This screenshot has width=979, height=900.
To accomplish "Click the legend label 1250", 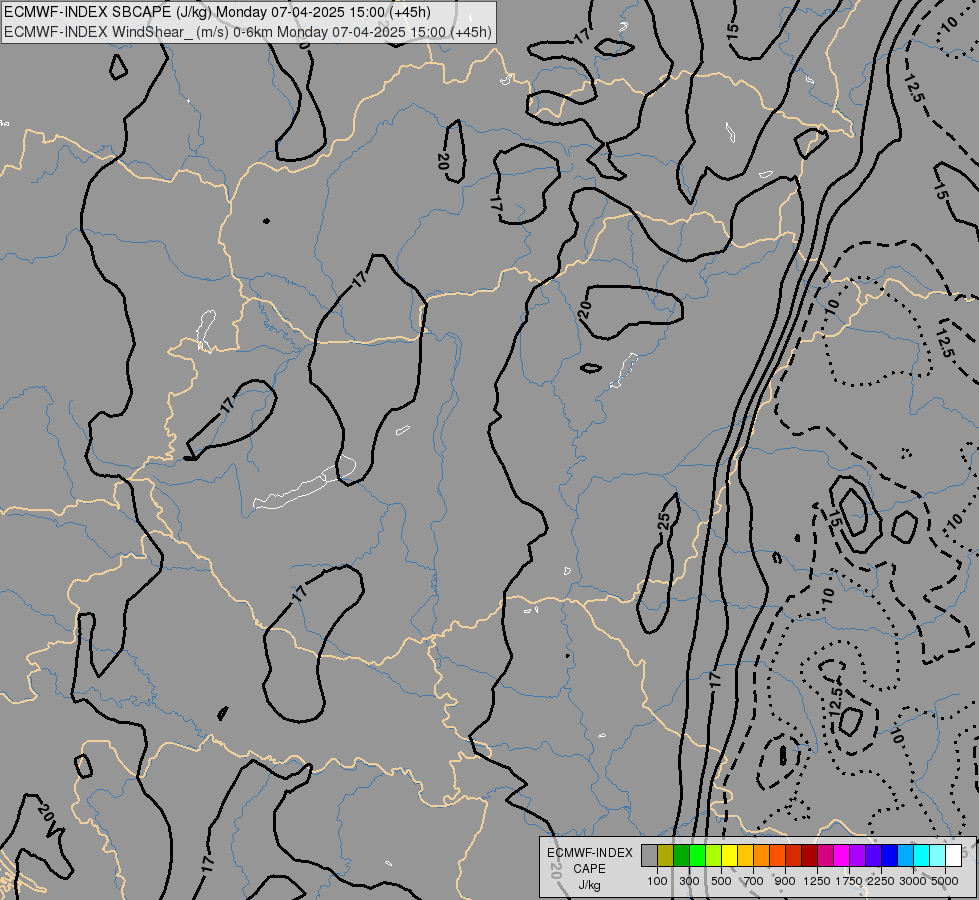I will tap(817, 881).
